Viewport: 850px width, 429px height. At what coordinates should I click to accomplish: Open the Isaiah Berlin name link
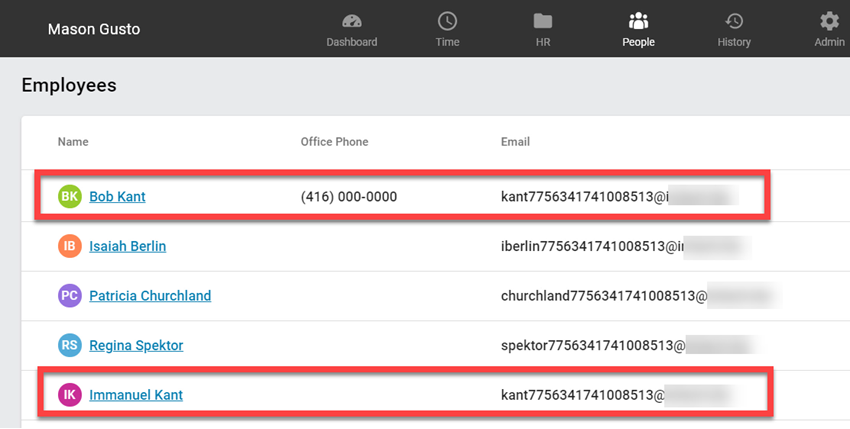click(127, 246)
